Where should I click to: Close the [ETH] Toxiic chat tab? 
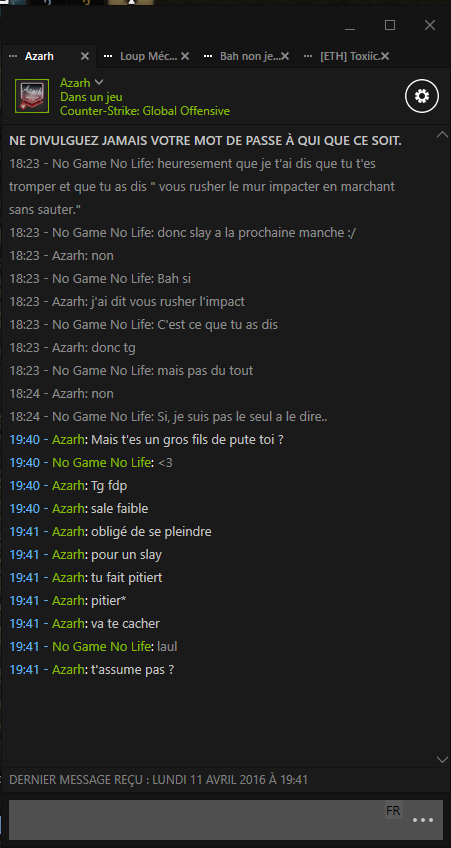tap(385, 56)
